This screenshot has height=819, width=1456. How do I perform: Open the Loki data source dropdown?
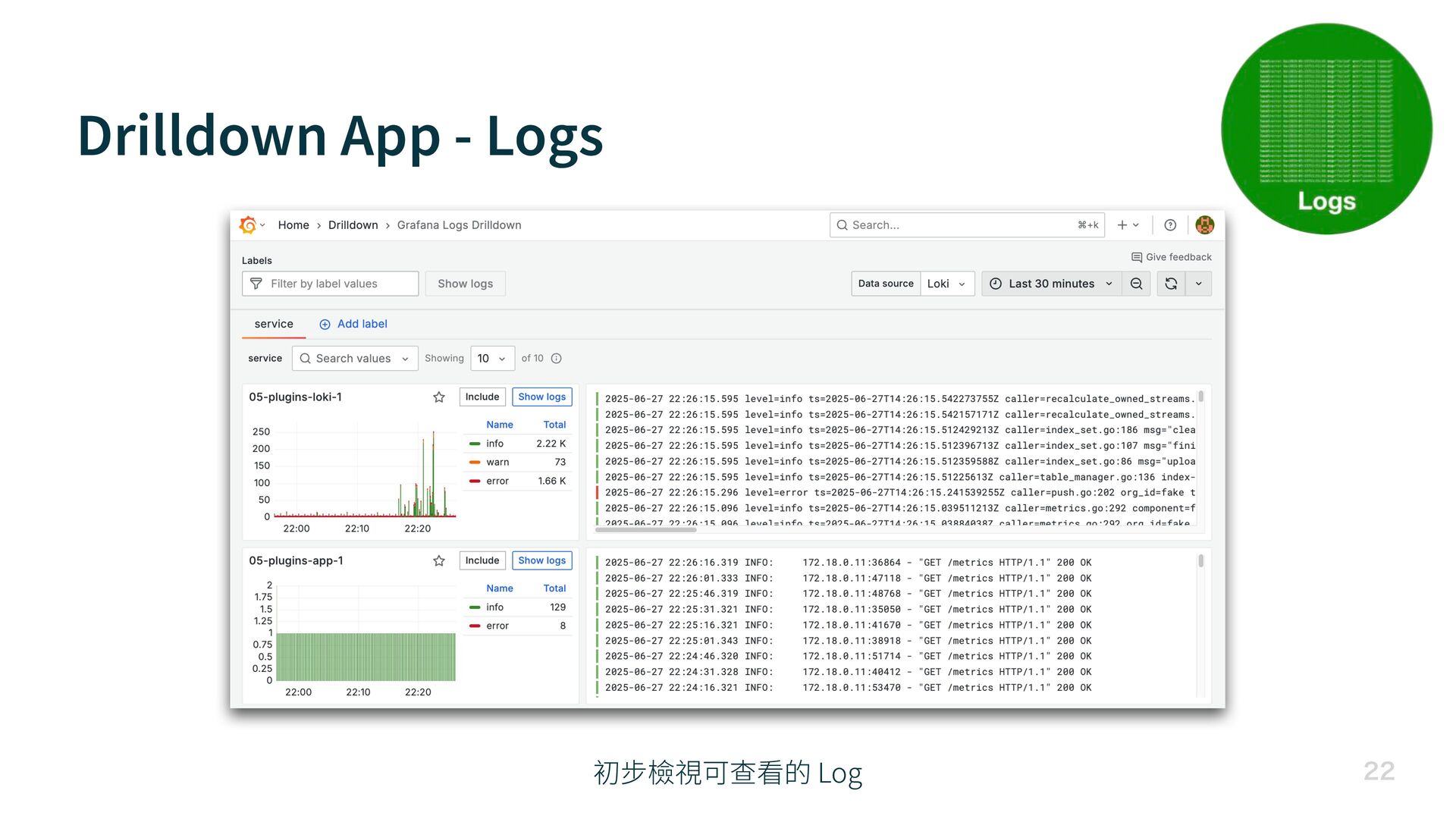[946, 284]
